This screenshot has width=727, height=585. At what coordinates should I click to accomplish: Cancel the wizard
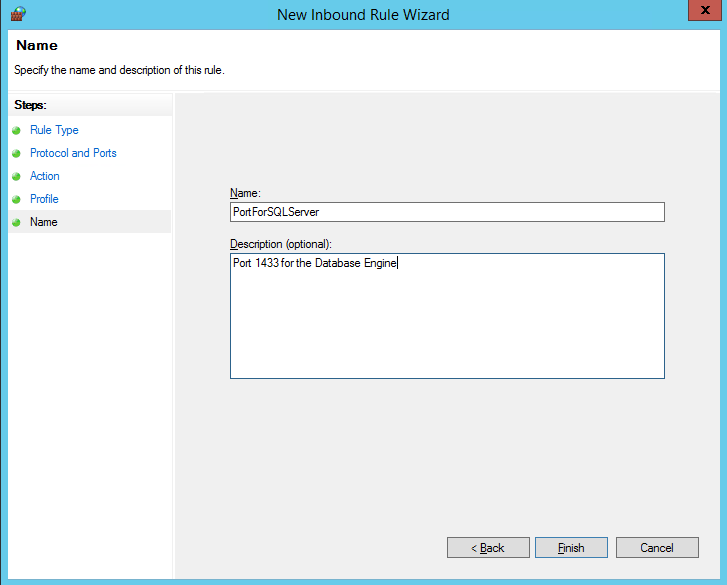click(657, 547)
